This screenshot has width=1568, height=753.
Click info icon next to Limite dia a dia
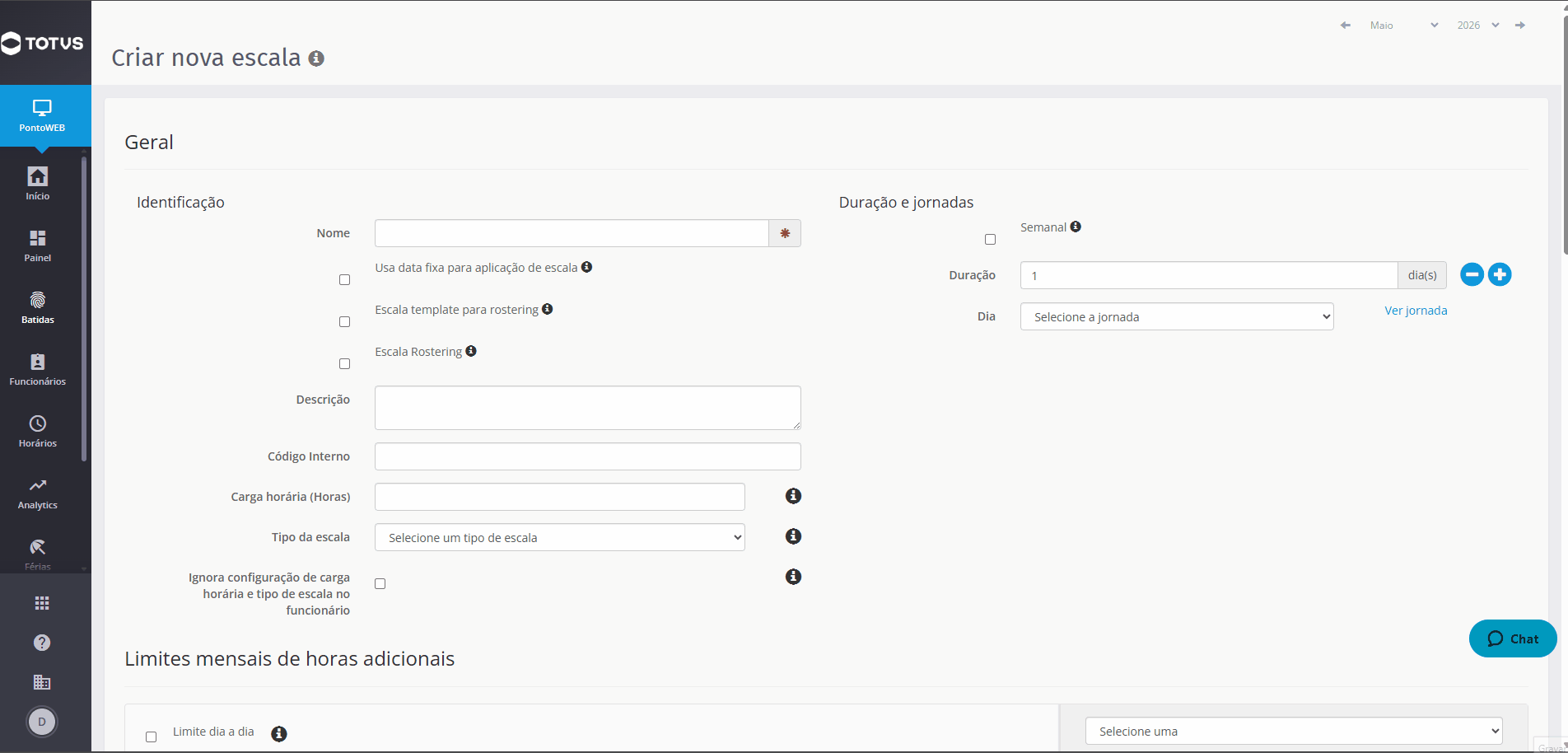pos(279,733)
